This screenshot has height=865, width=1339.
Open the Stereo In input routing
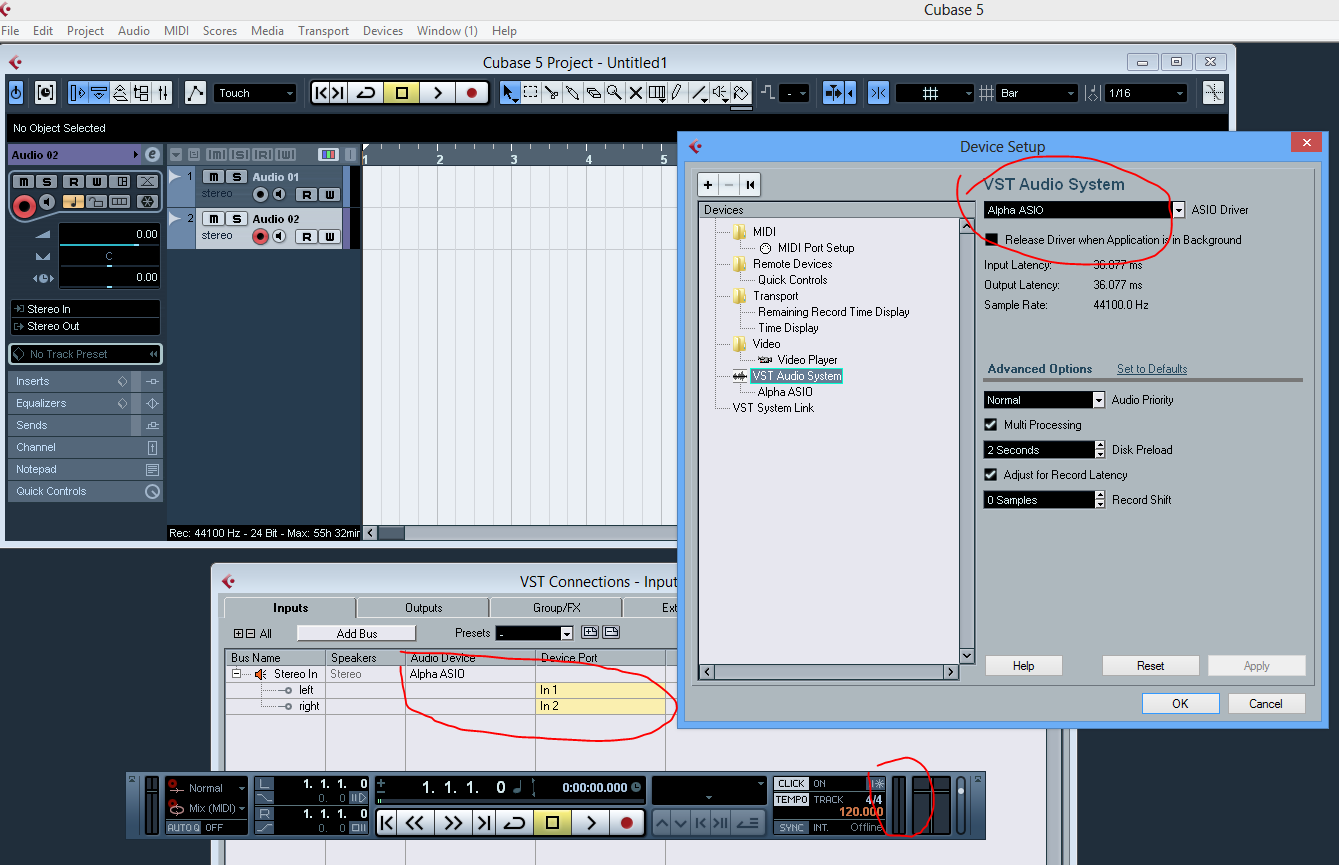pyautogui.click(x=85, y=309)
